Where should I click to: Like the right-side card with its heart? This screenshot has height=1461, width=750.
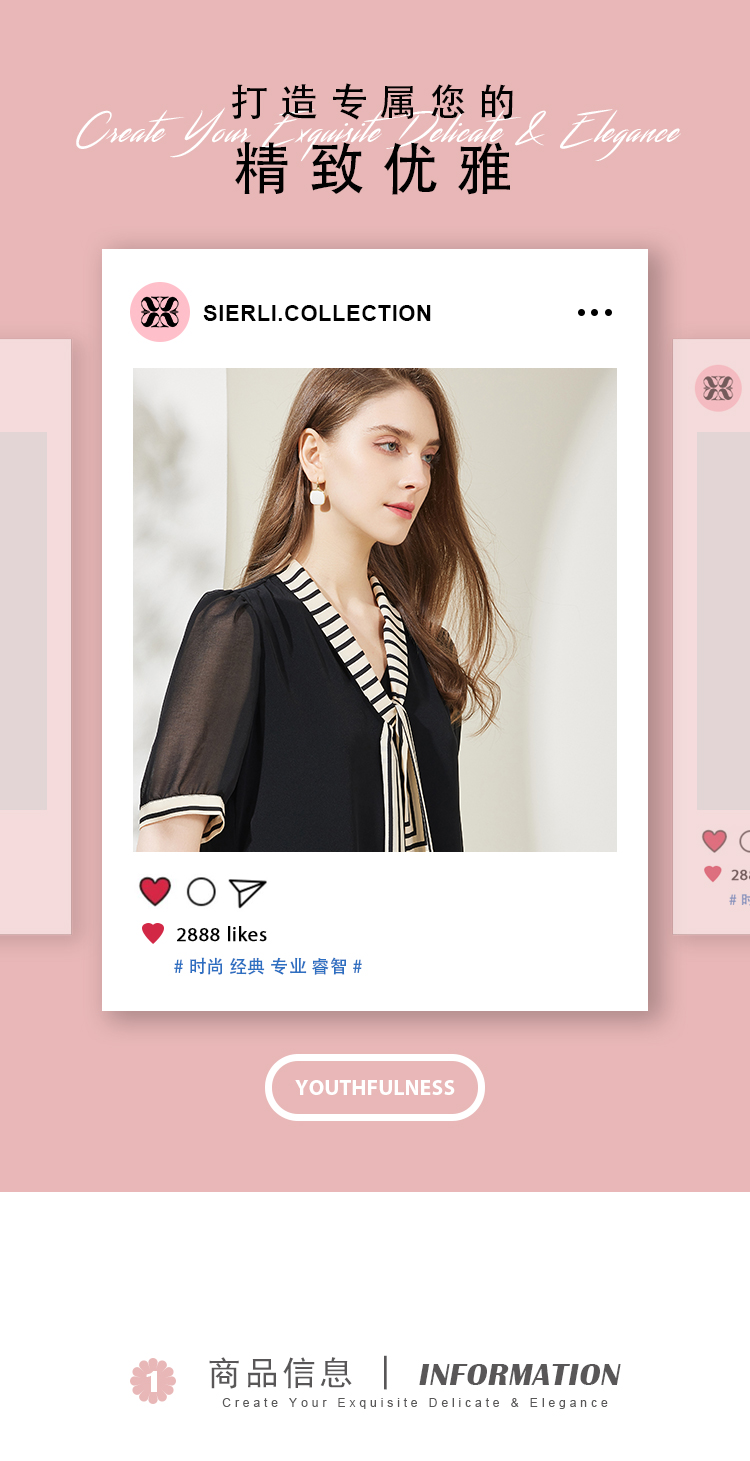(714, 841)
